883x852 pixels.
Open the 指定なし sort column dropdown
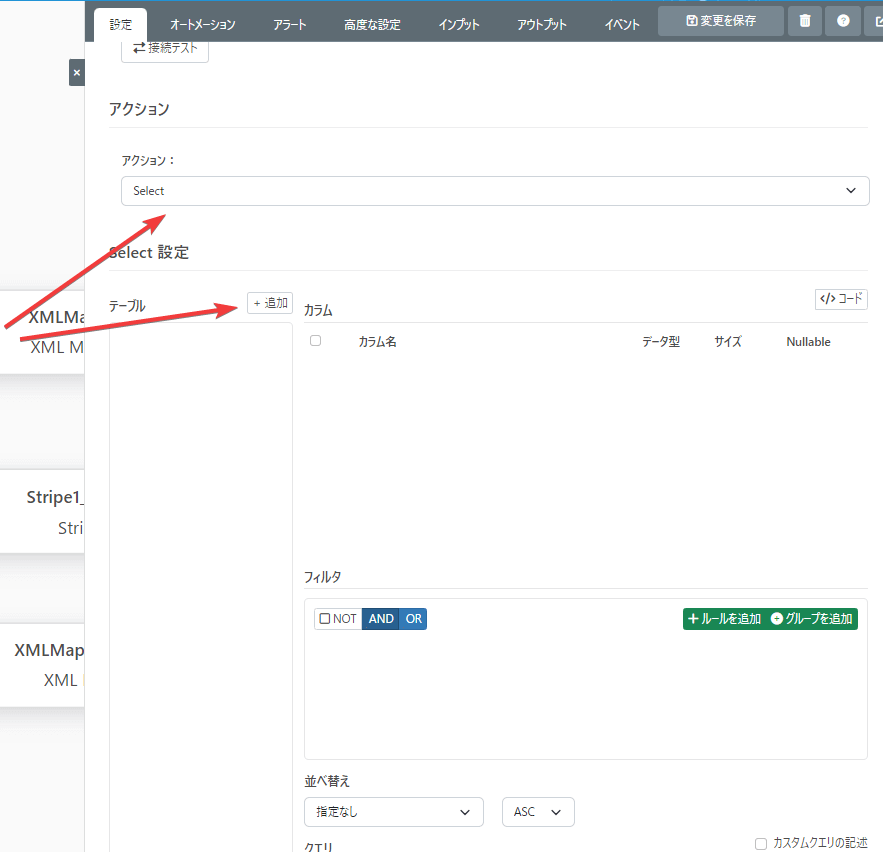pyautogui.click(x=394, y=812)
